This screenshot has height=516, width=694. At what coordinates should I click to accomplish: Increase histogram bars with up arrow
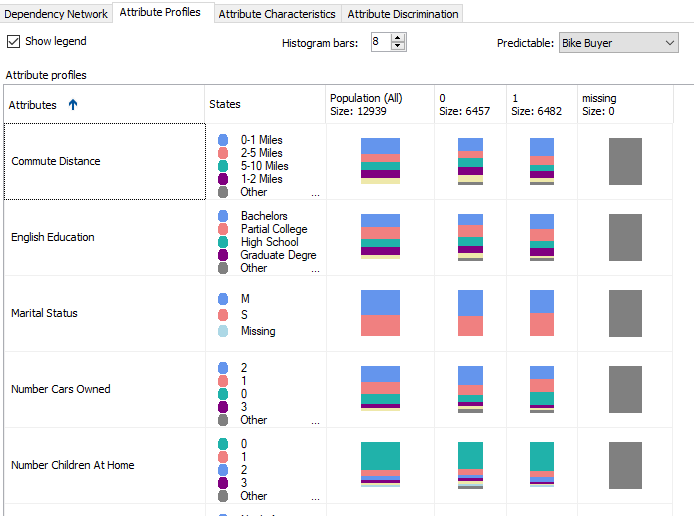(398, 38)
